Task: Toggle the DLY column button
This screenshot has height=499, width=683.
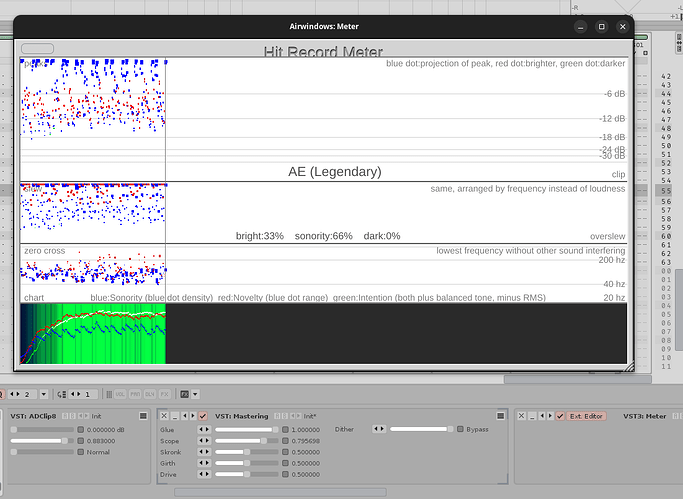Action: point(150,394)
